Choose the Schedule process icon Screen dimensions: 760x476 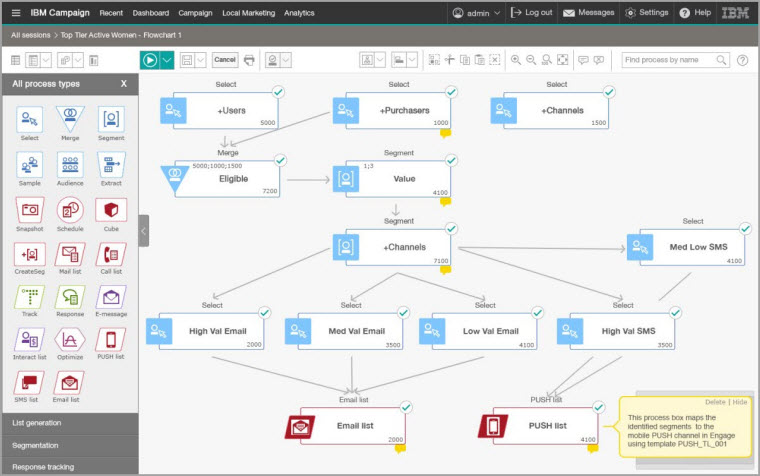[70, 210]
